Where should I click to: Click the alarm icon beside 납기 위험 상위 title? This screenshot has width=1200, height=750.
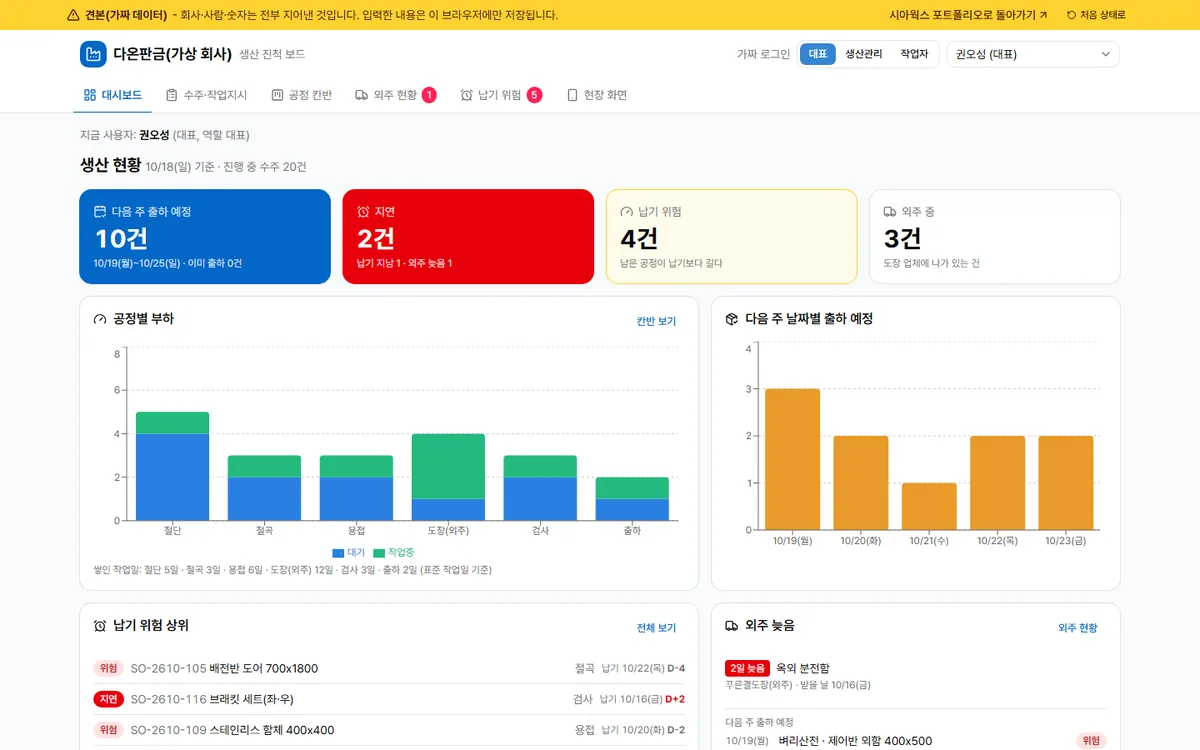coord(100,626)
